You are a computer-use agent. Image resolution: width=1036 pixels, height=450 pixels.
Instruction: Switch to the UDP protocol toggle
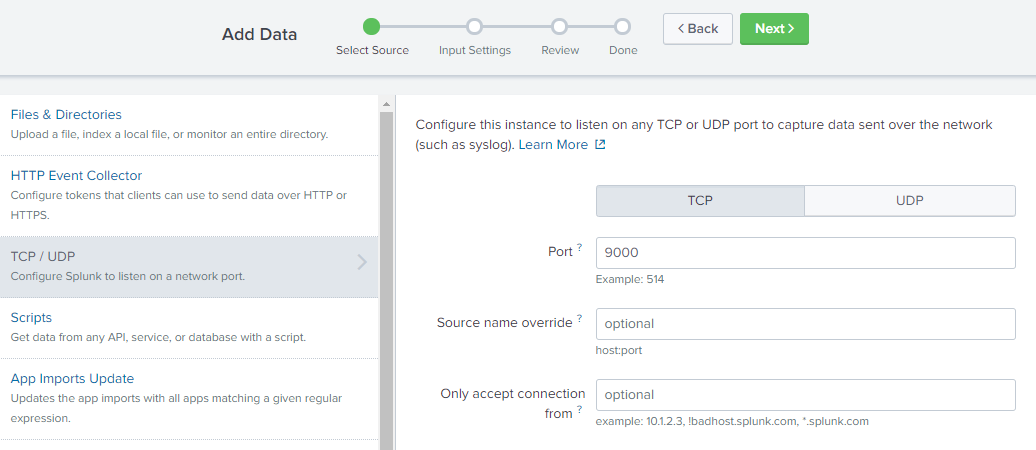[910, 200]
